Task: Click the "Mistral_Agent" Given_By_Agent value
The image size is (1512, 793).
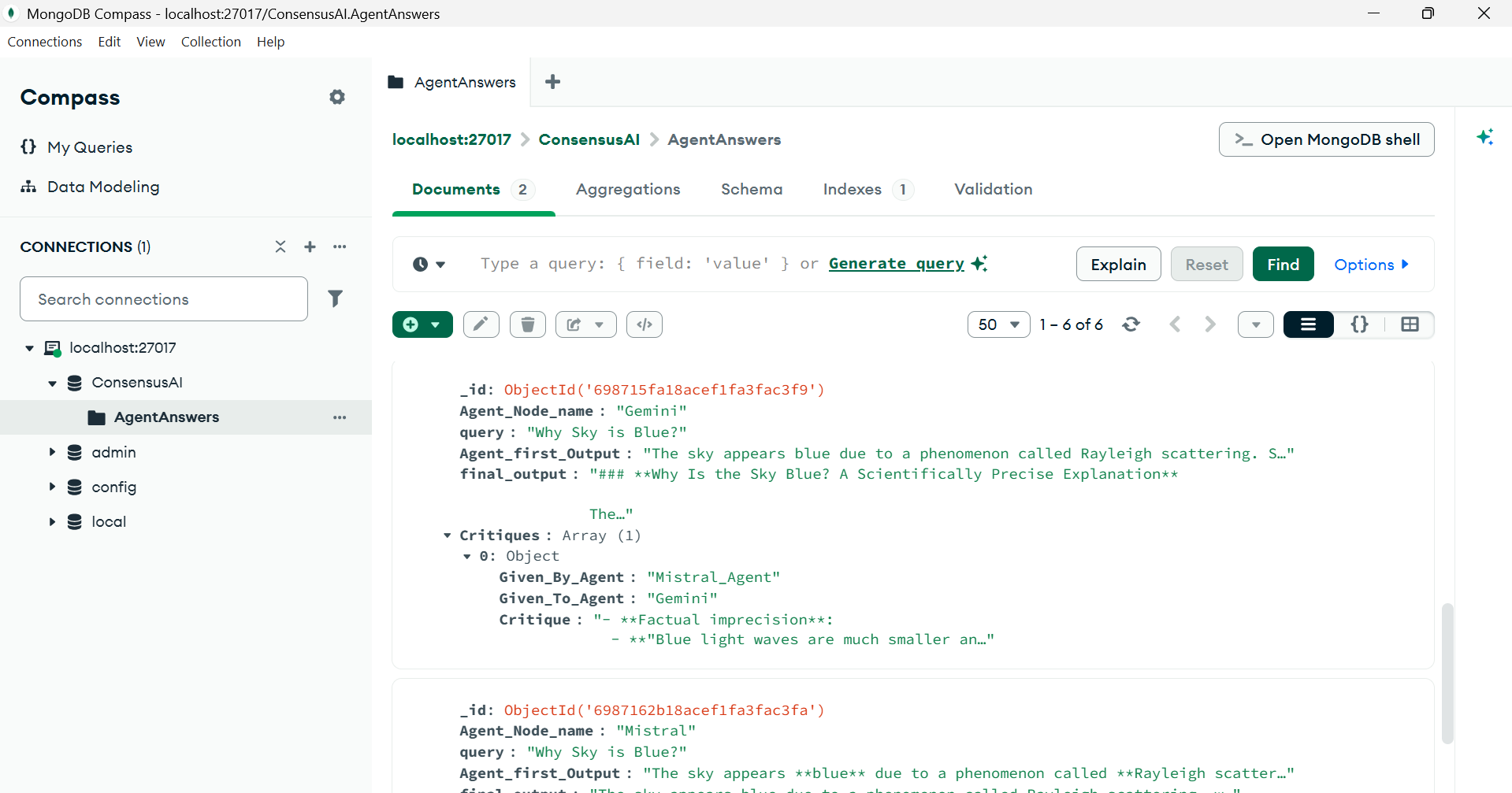Action: click(x=714, y=577)
